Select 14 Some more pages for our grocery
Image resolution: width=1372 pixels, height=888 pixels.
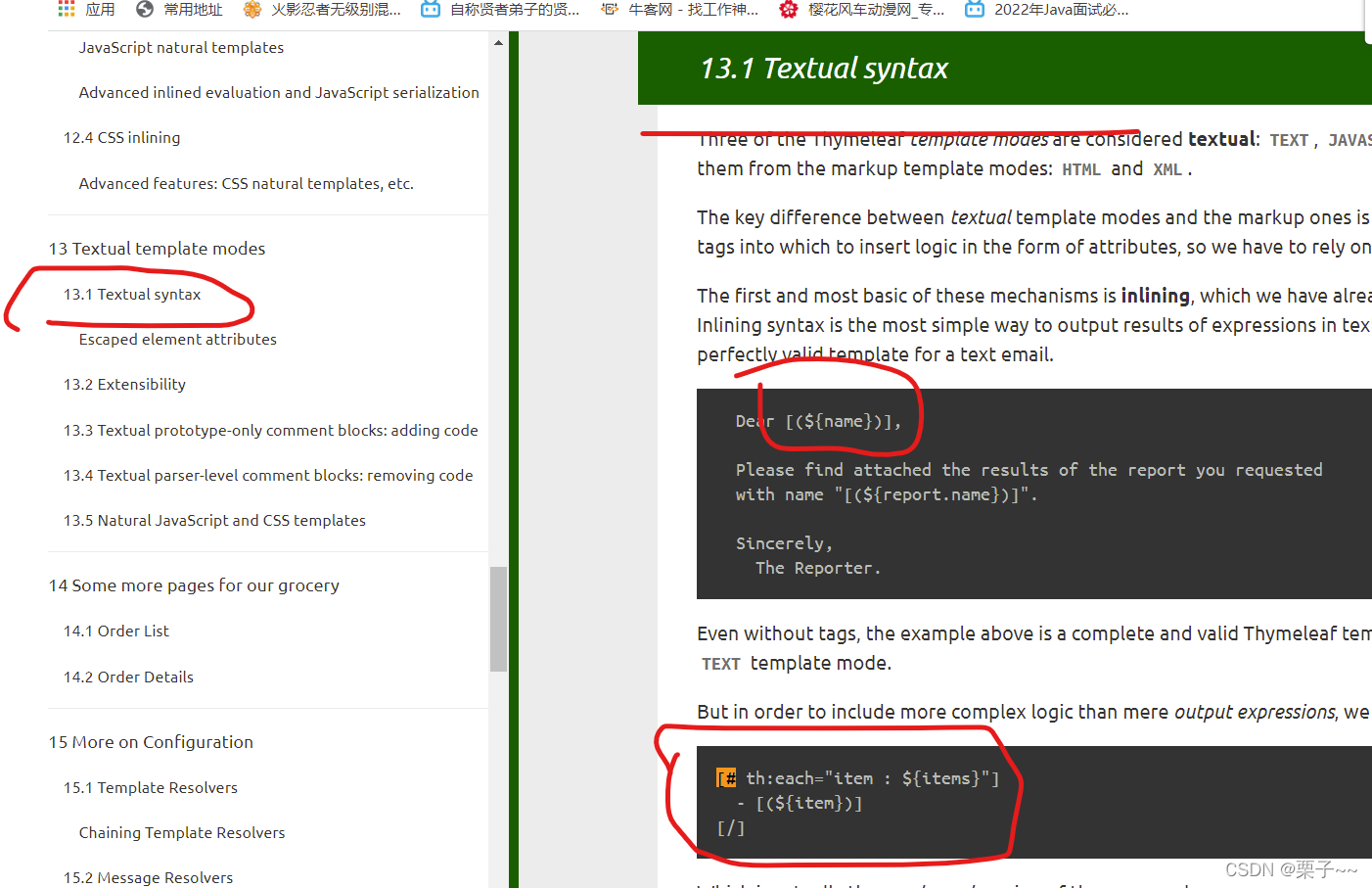point(194,585)
